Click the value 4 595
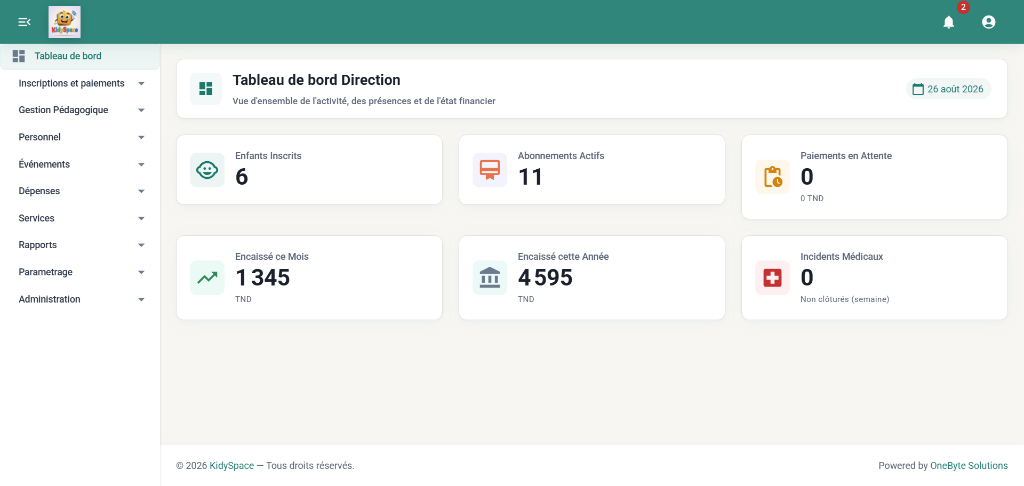 pos(545,278)
